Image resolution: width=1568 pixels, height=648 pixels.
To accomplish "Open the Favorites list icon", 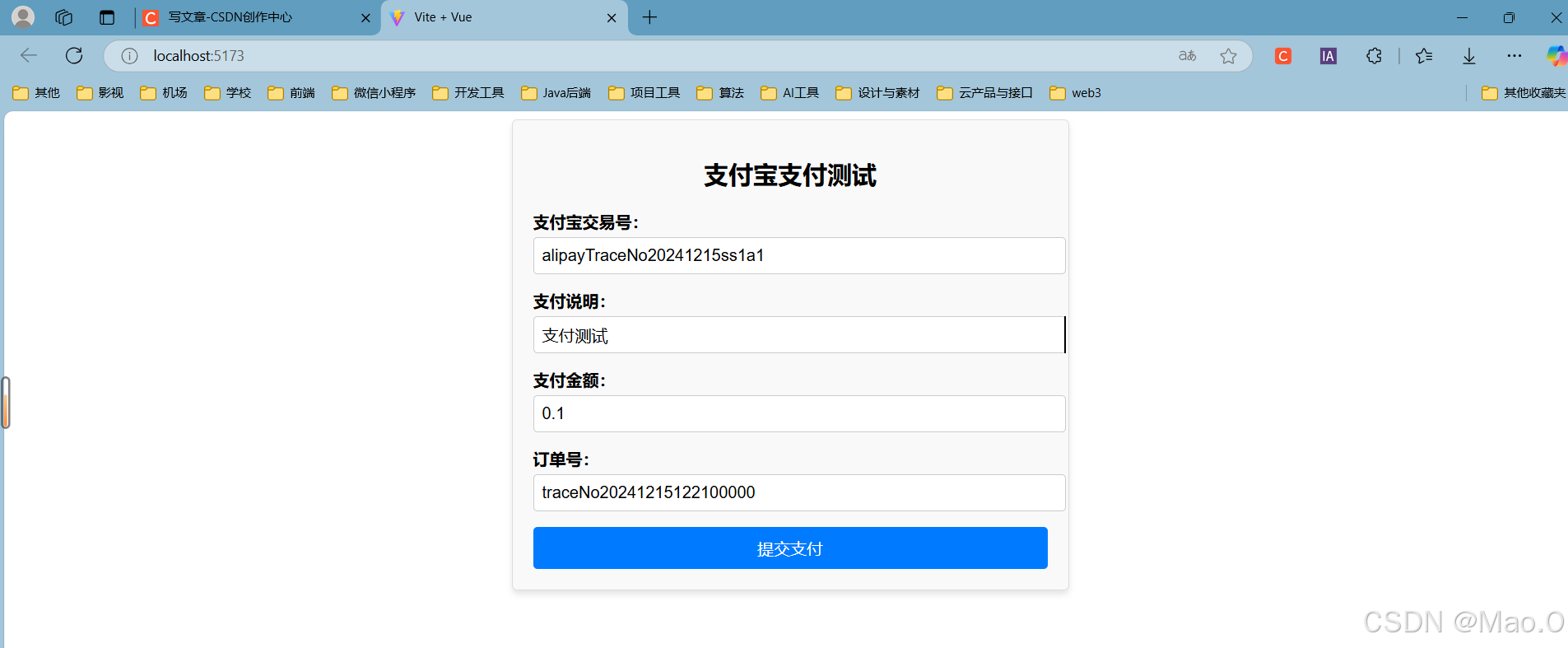I will [1424, 56].
